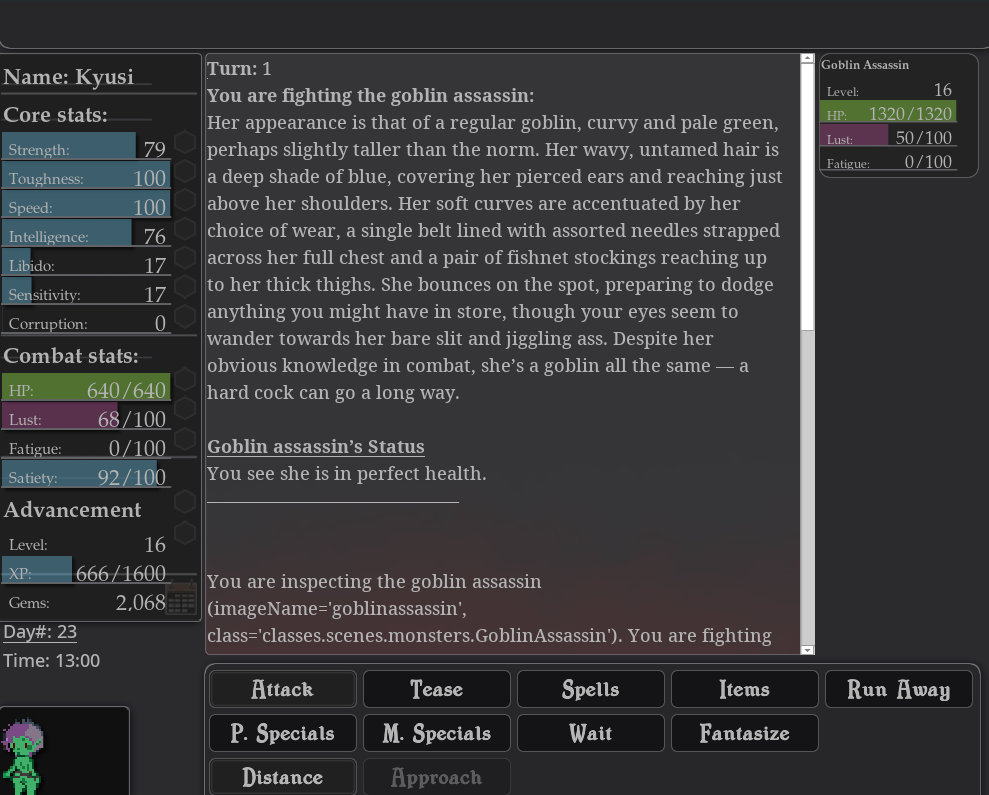
Task: Click the scroll down arrow of combat text
Action: click(x=808, y=650)
